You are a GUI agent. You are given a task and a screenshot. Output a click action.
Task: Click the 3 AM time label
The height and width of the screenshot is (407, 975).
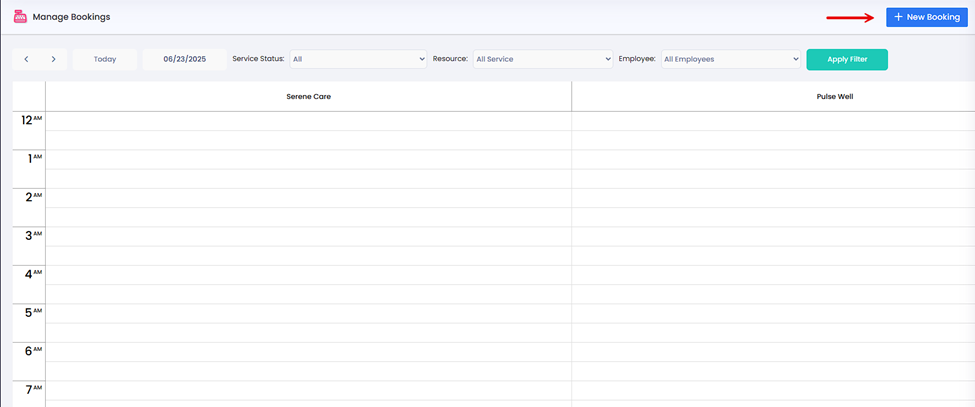[33, 236]
